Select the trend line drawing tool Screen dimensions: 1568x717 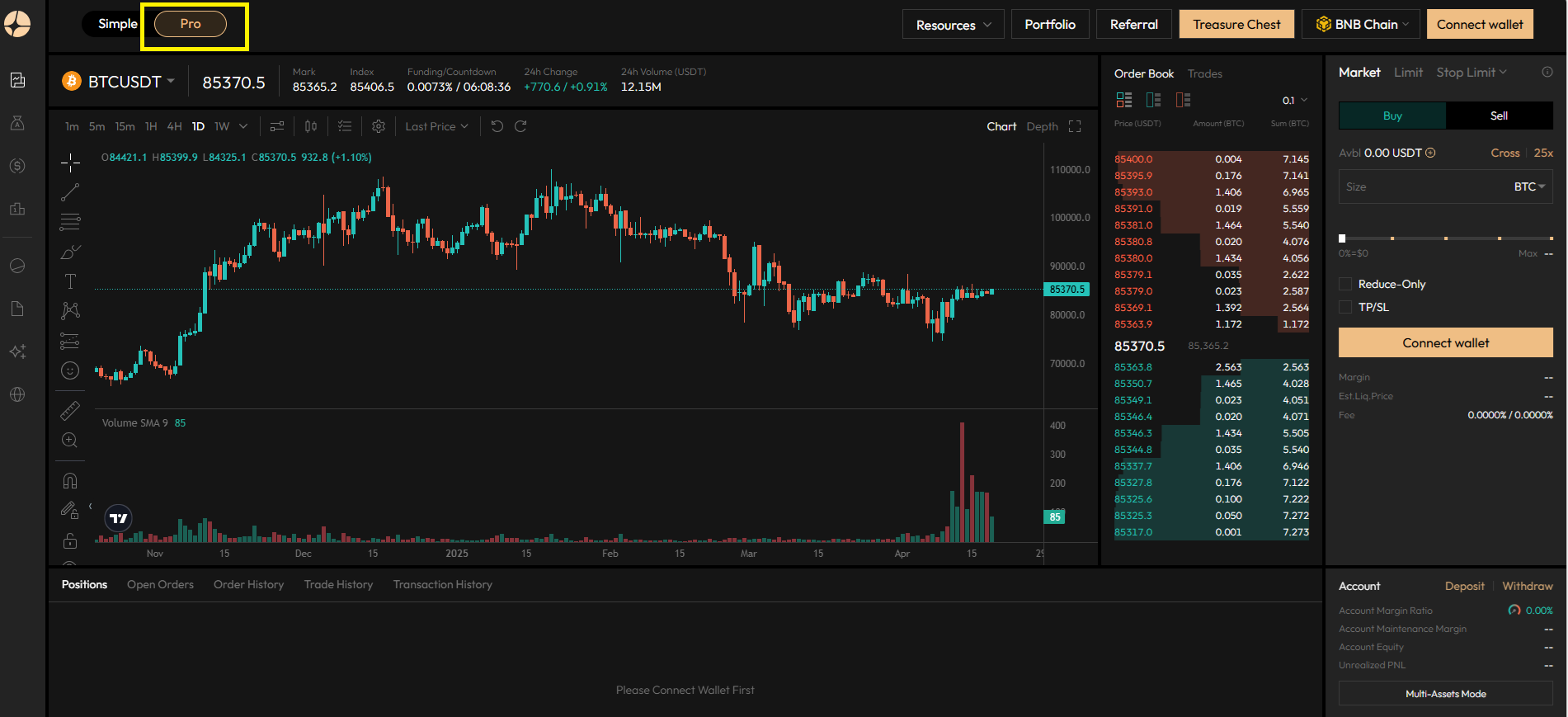[x=70, y=192]
